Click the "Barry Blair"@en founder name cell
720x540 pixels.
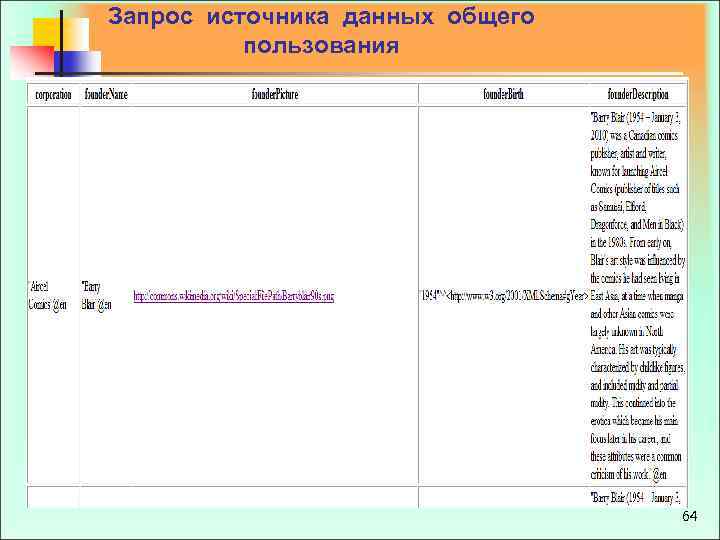pyautogui.click(x=105, y=296)
